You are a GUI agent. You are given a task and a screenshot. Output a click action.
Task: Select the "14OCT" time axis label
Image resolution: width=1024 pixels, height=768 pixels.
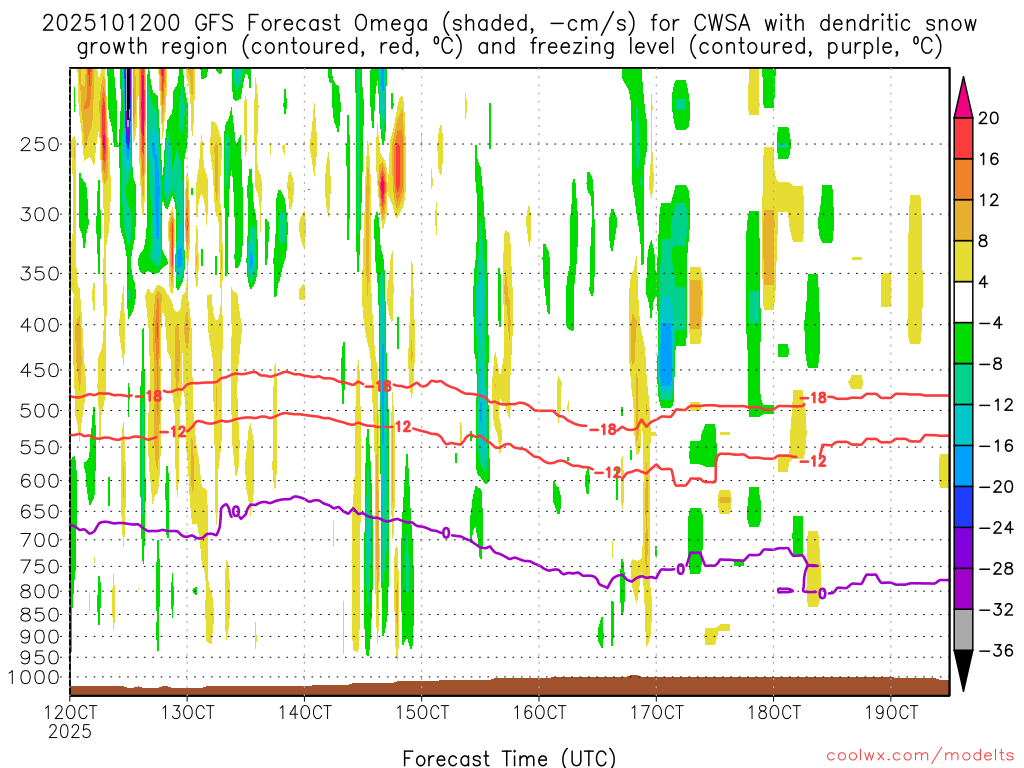(x=304, y=712)
